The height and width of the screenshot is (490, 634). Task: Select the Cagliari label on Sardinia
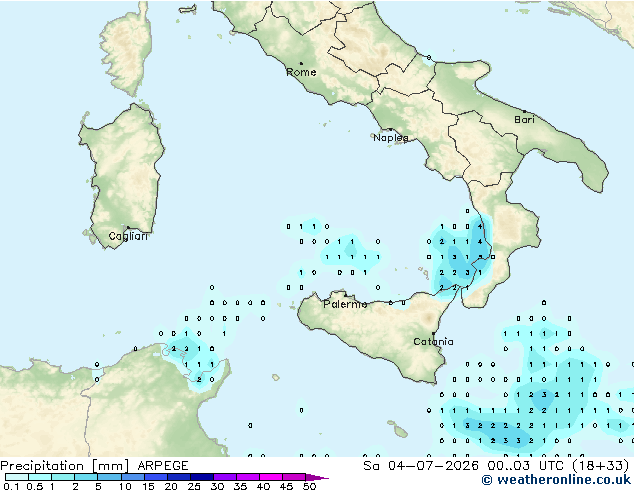128,236
